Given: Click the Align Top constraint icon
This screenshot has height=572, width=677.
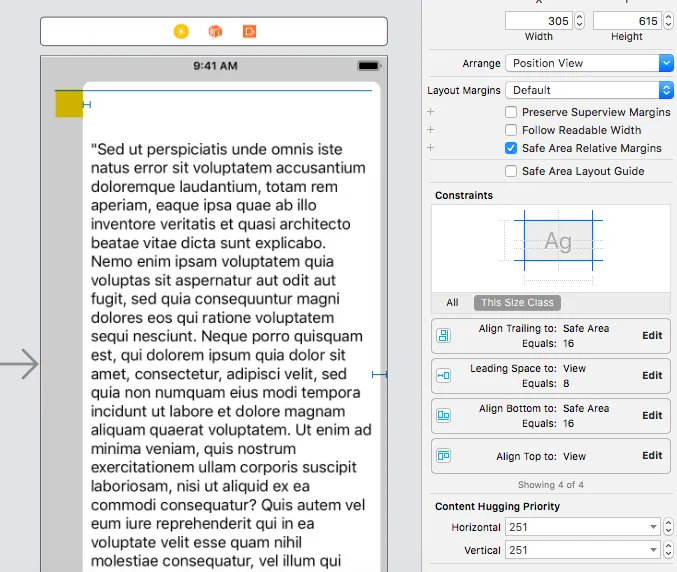Looking at the screenshot, I should point(443,456).
